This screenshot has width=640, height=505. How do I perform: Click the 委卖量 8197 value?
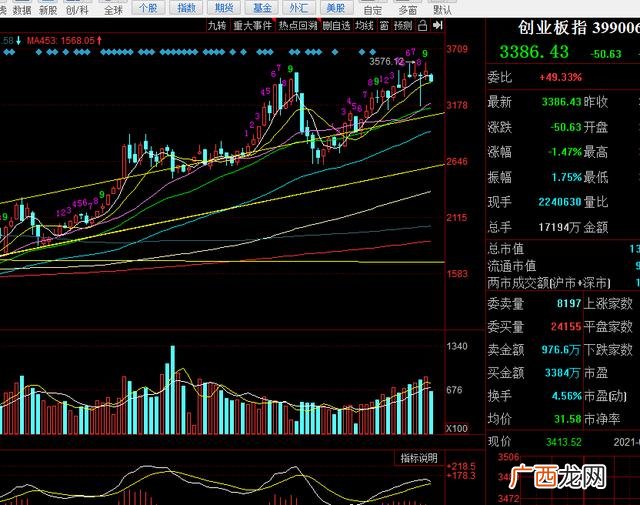569,303
